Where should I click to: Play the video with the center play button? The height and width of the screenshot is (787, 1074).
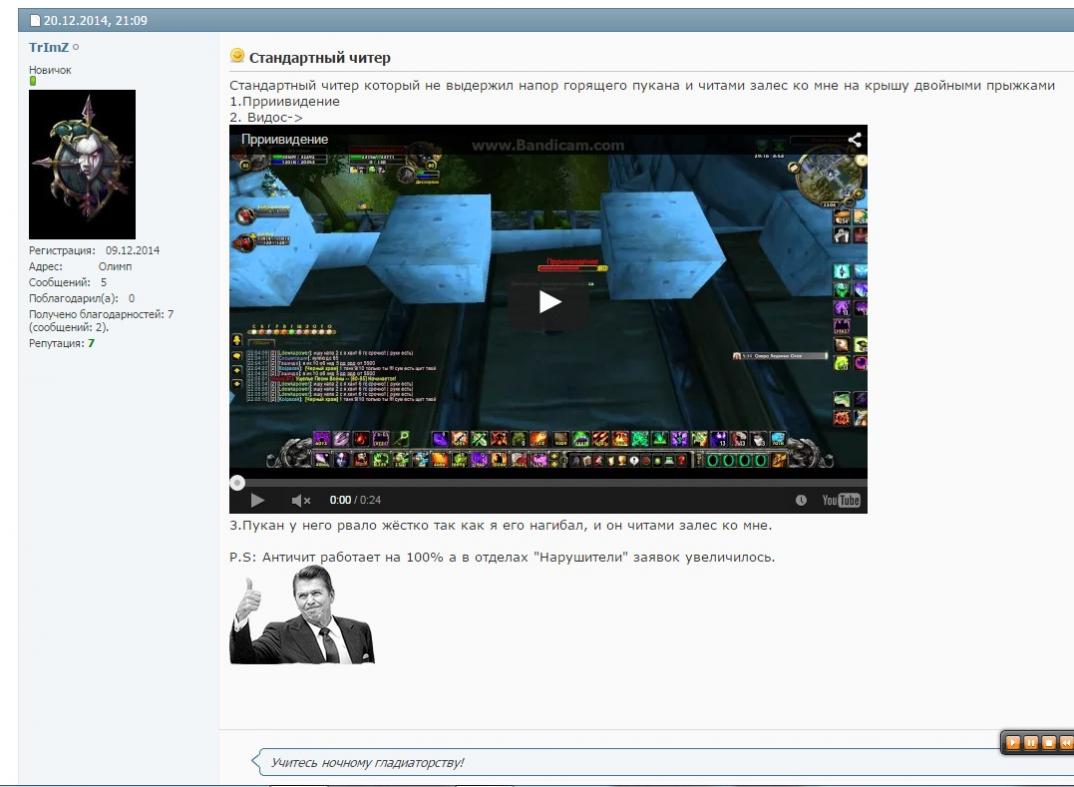pyautogui.click(x=548, y=302)
